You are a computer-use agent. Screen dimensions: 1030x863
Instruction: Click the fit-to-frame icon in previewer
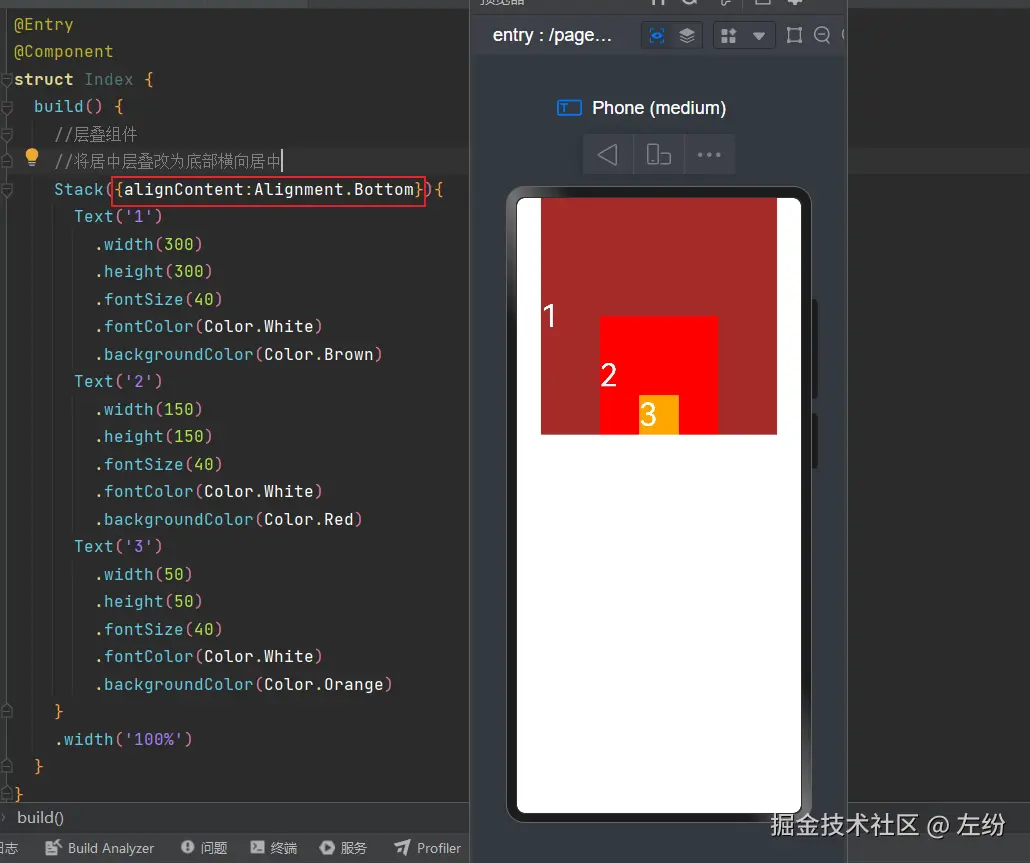pyautogui.click(x=794, y=35)
